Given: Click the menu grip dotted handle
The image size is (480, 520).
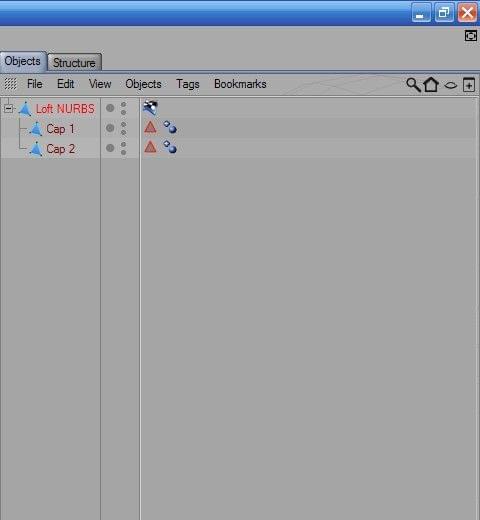Looking at the screenshot, I should 10,84.
